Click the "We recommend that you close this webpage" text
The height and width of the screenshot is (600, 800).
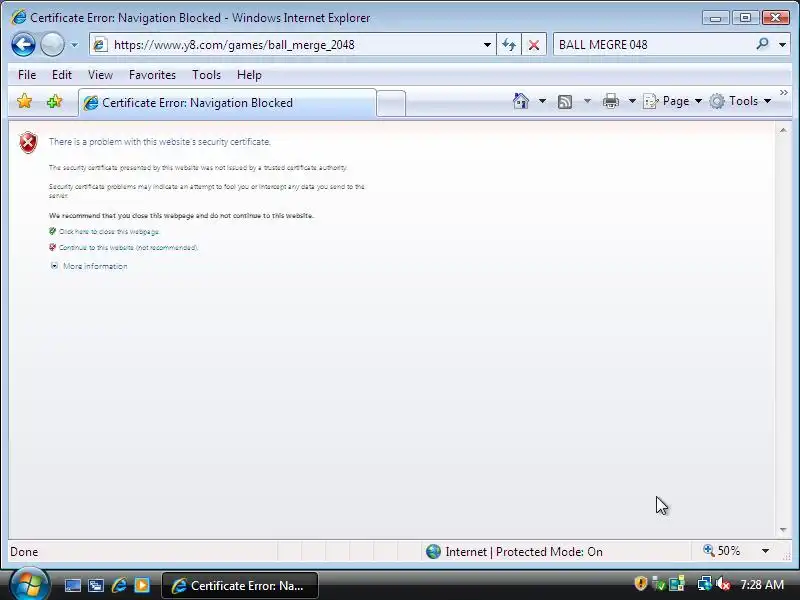tap(181, 215)
